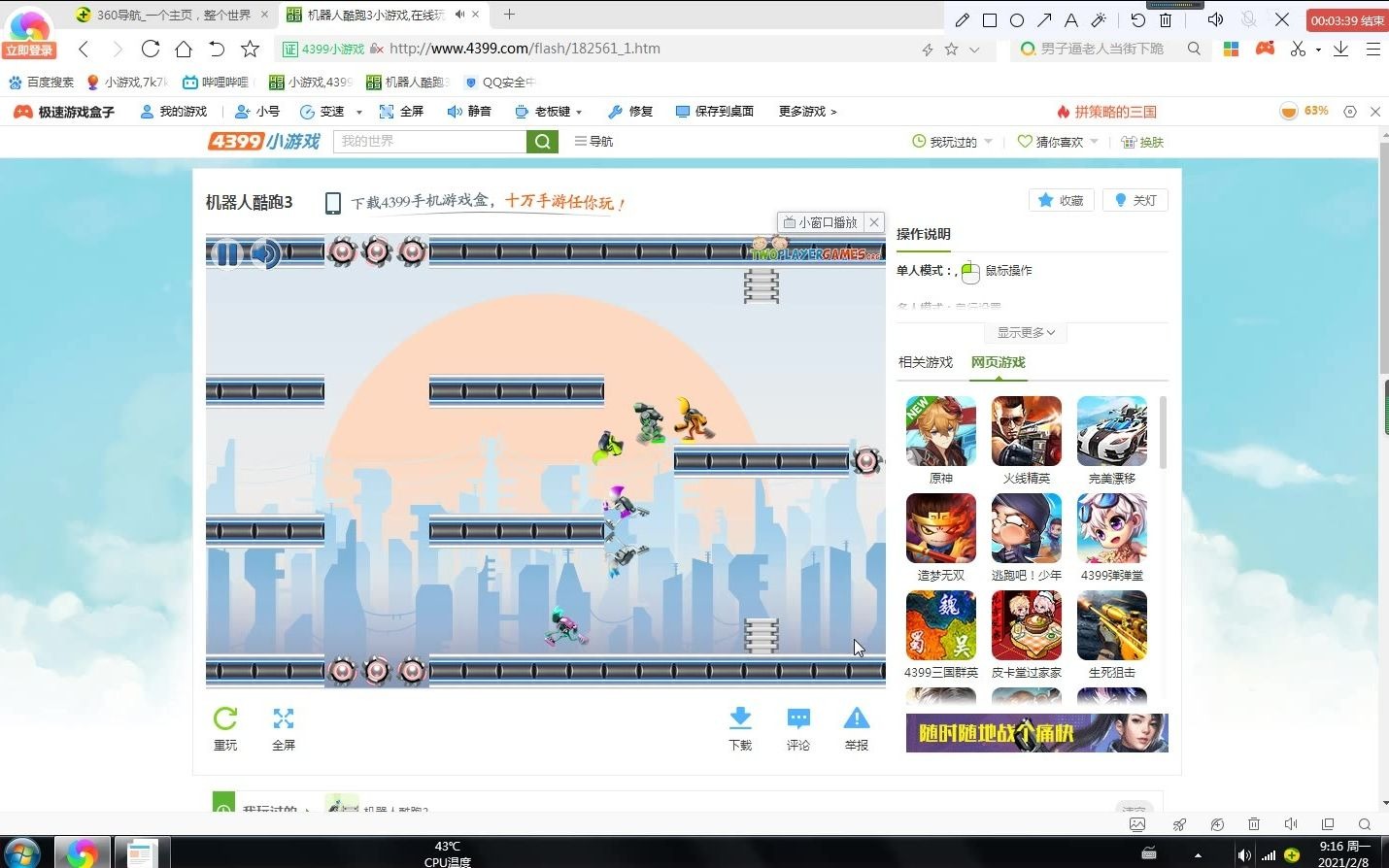The height and width of the screenshot is (868, 1389).
Task: Switch to the 相关游戏 tab
Action: tap(926, 362)
